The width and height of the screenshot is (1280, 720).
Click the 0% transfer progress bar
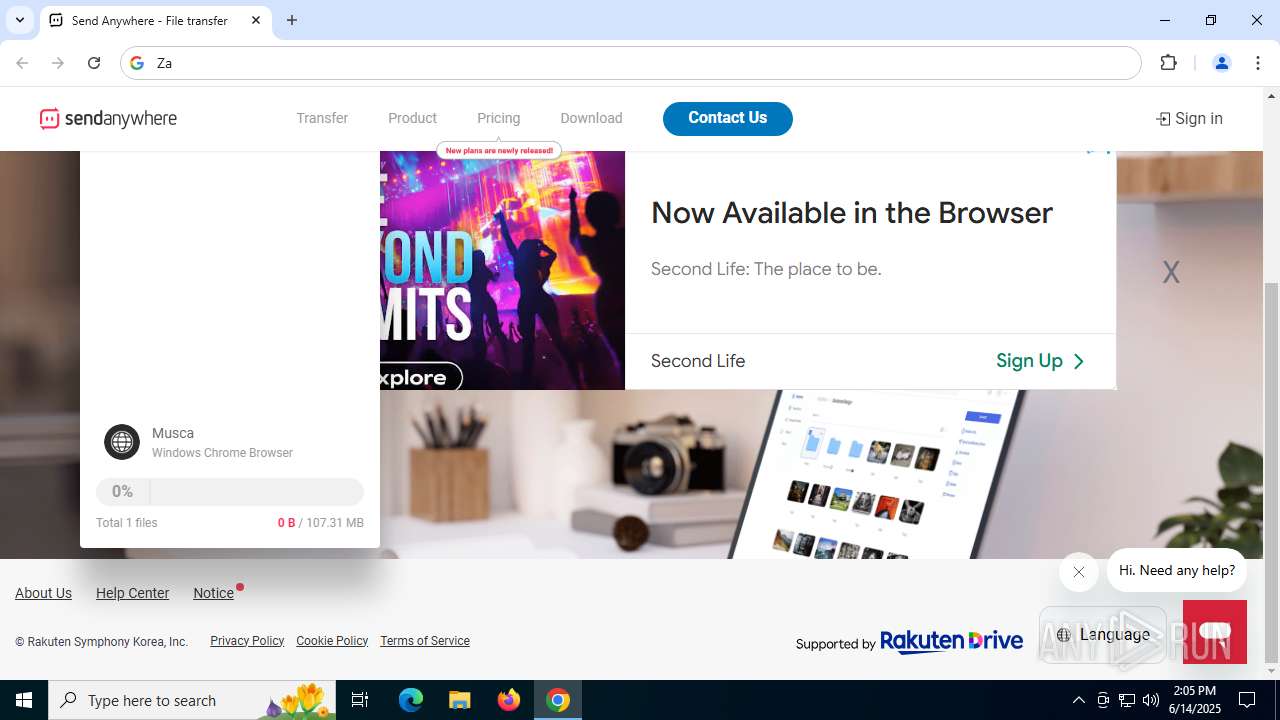point(230,492)
